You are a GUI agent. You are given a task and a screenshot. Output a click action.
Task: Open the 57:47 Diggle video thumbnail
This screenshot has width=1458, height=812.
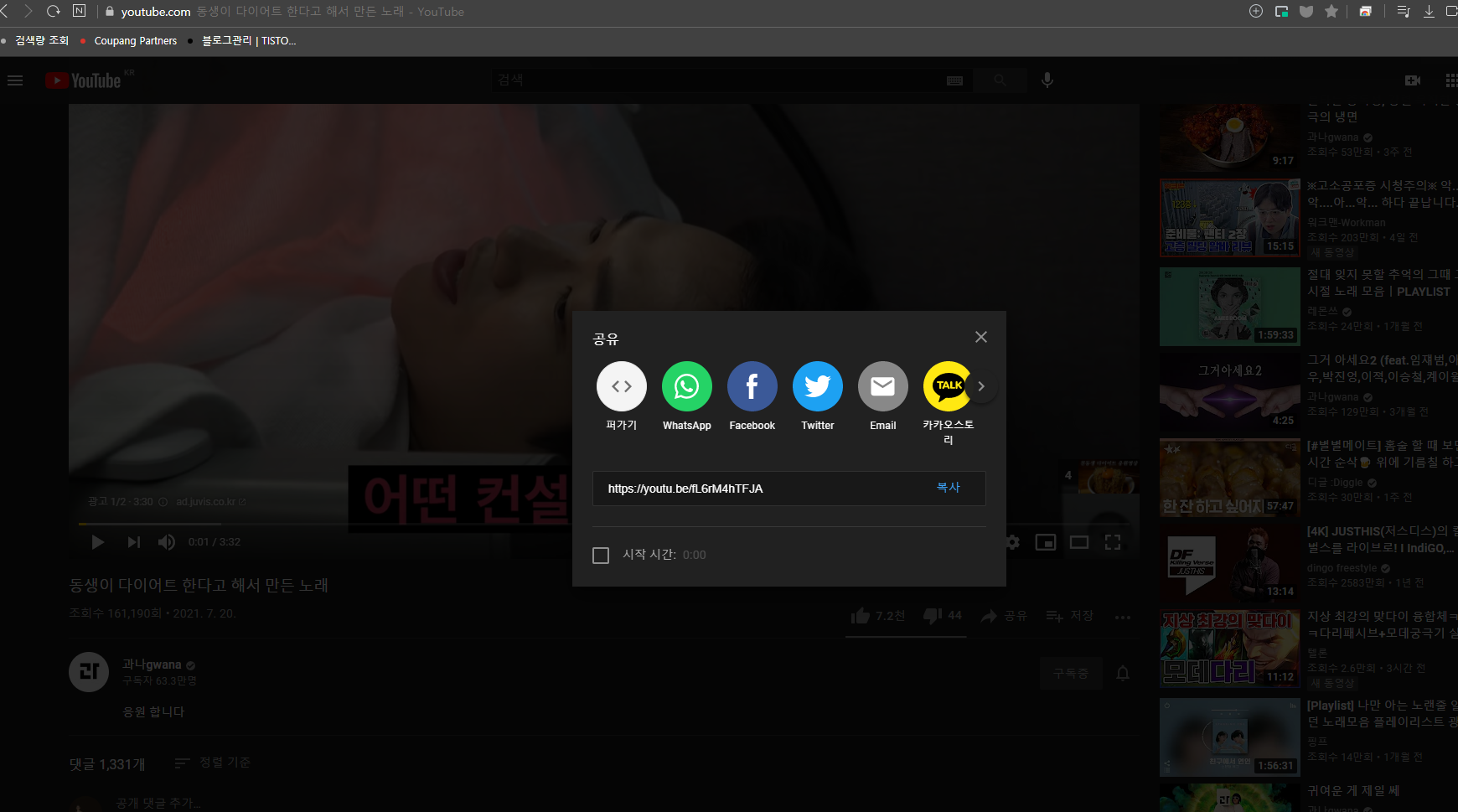[1229, 478]
